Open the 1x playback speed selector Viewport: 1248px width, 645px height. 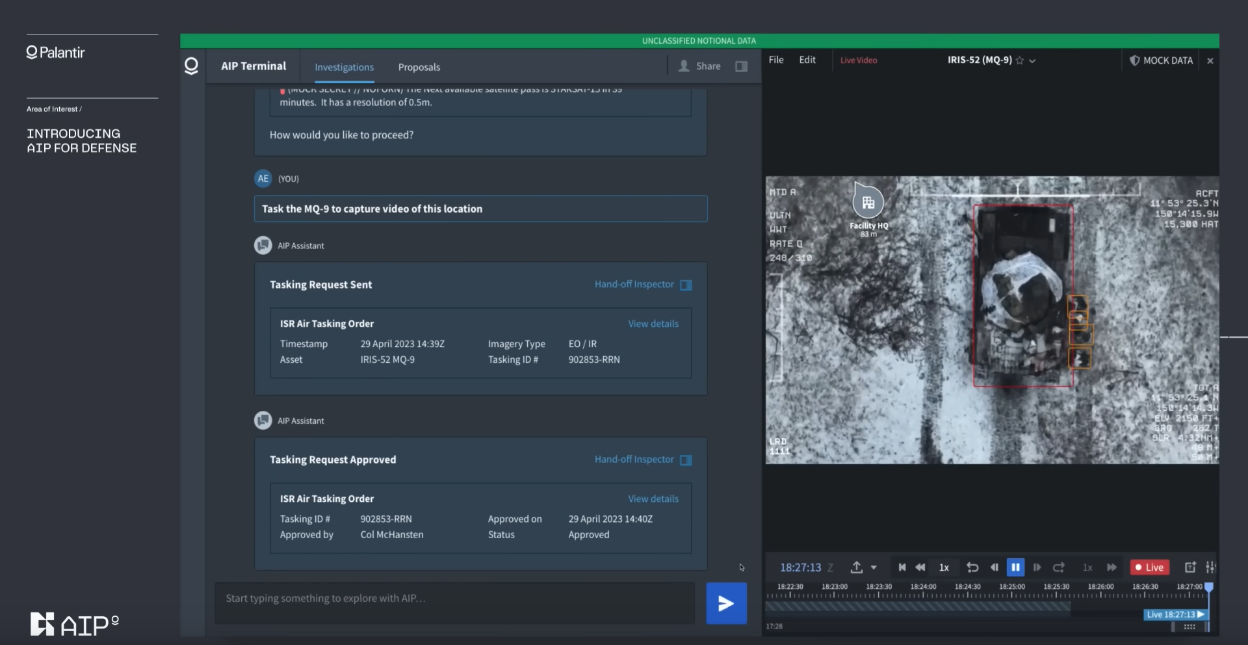pyautogui.click(x=944, y=567)
